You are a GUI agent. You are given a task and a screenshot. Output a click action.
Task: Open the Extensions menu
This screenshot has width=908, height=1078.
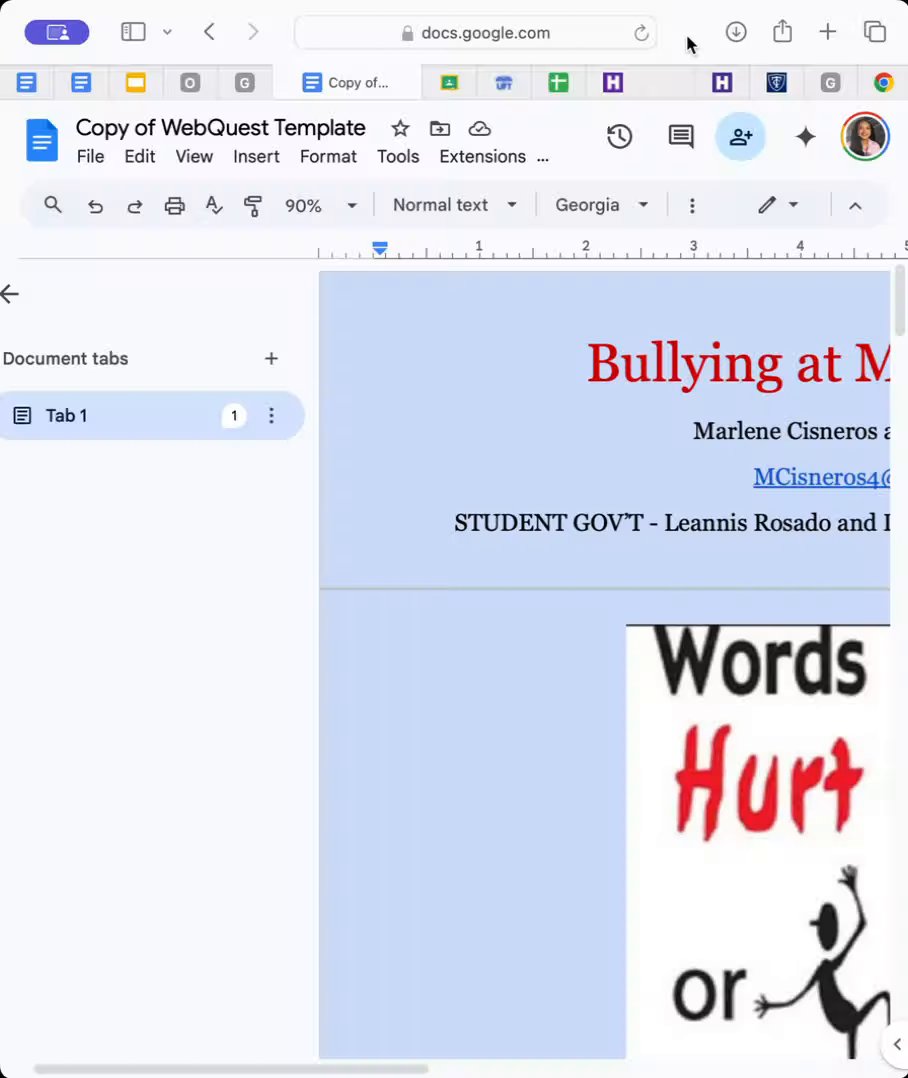tap(483, 157)
